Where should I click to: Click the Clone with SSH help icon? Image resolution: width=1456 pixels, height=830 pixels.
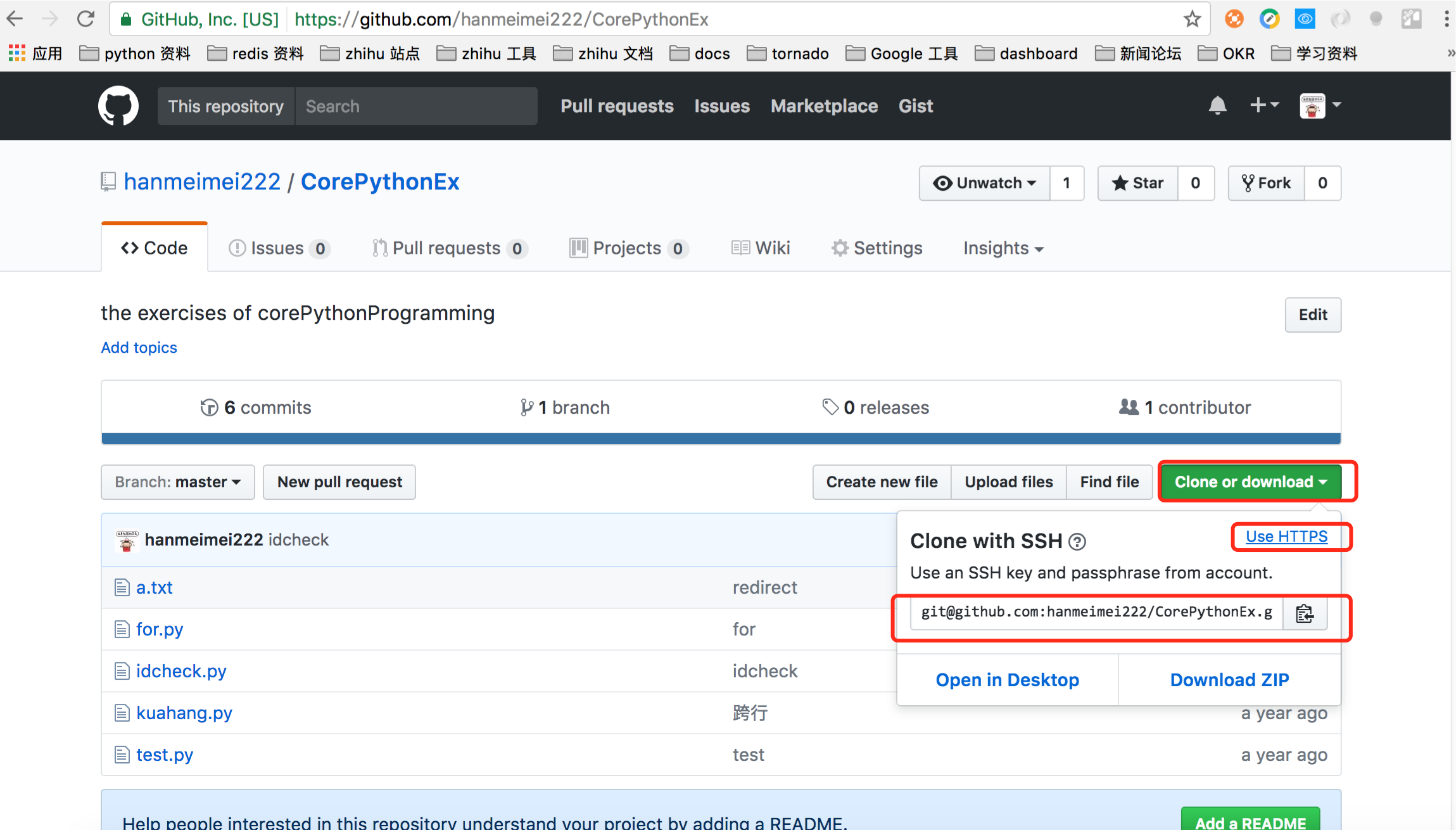pos(1077,542)
